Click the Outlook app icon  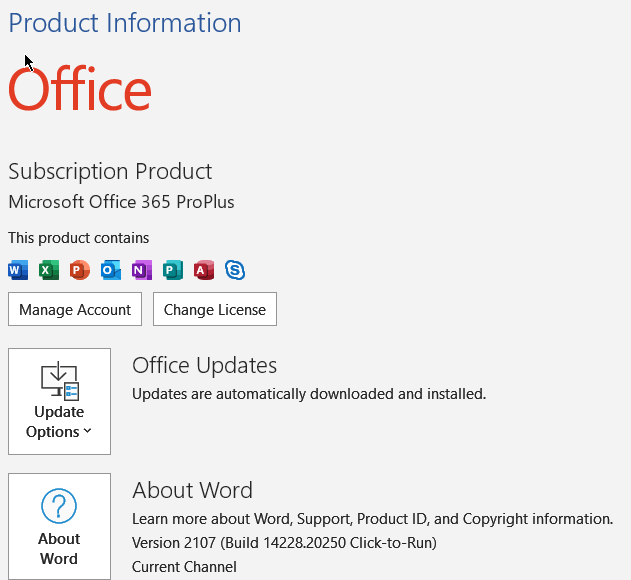click(111, 270)
